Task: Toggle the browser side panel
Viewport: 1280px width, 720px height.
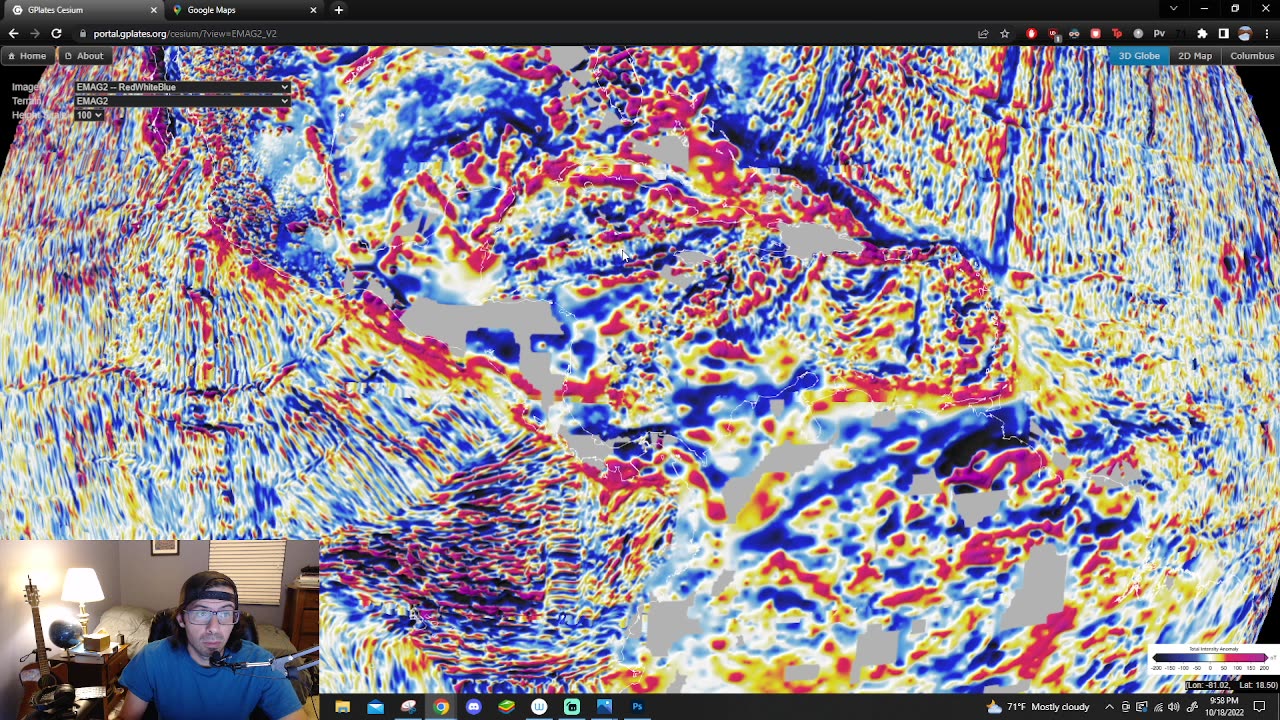Action: pyautogui.click(x=1223, y=33)
